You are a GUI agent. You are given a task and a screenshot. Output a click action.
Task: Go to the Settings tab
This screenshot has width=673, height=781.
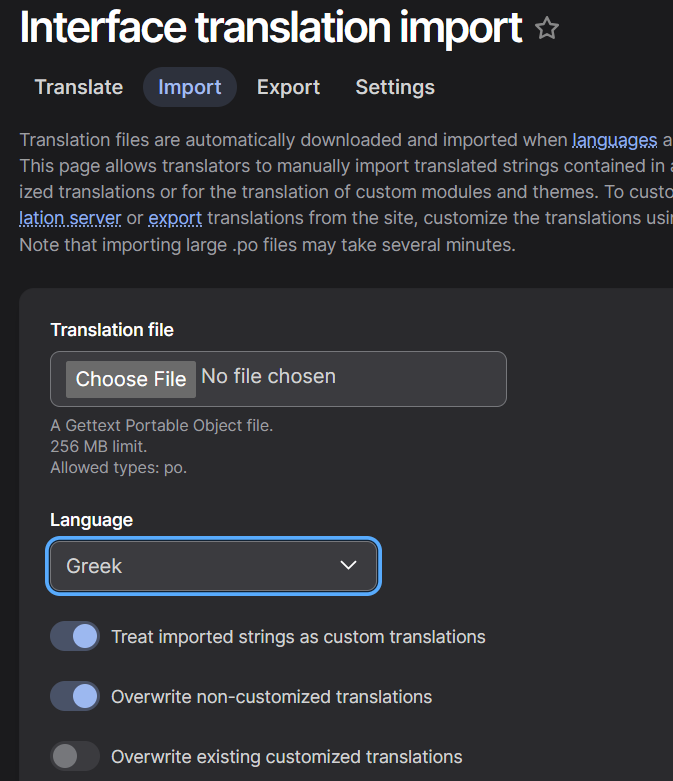[x=395, y=87]
